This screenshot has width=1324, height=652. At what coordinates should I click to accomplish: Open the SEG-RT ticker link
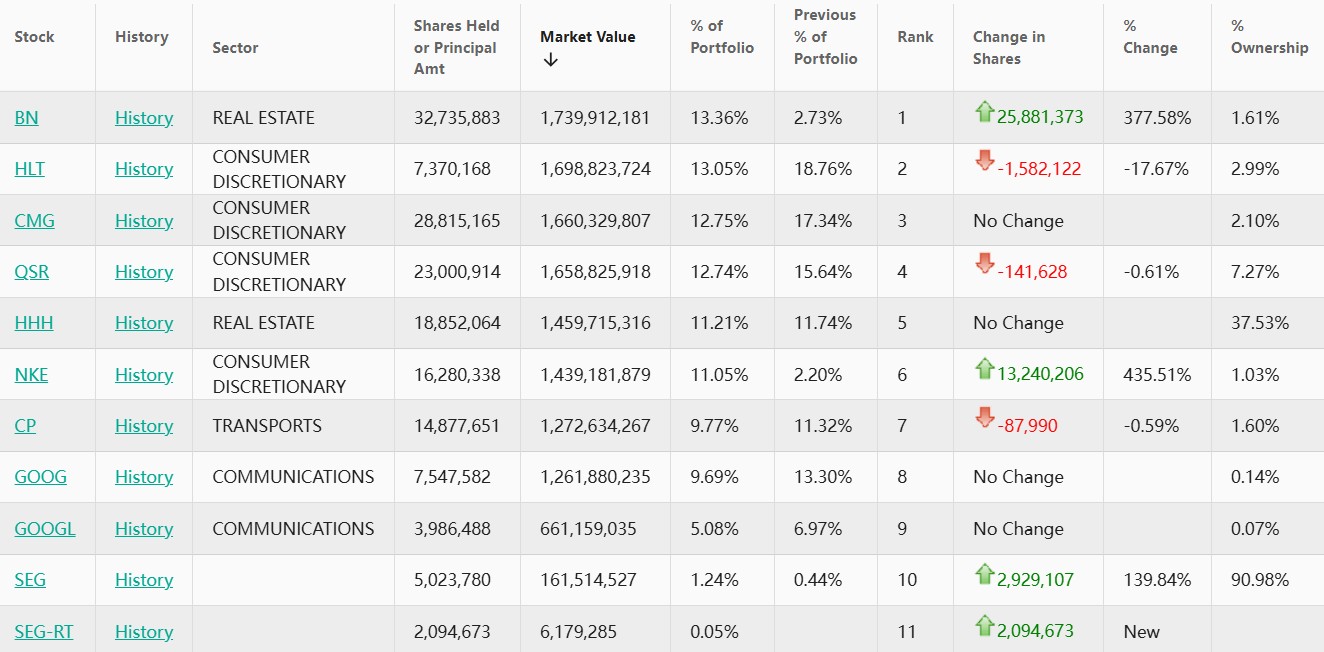coord(44,632)
